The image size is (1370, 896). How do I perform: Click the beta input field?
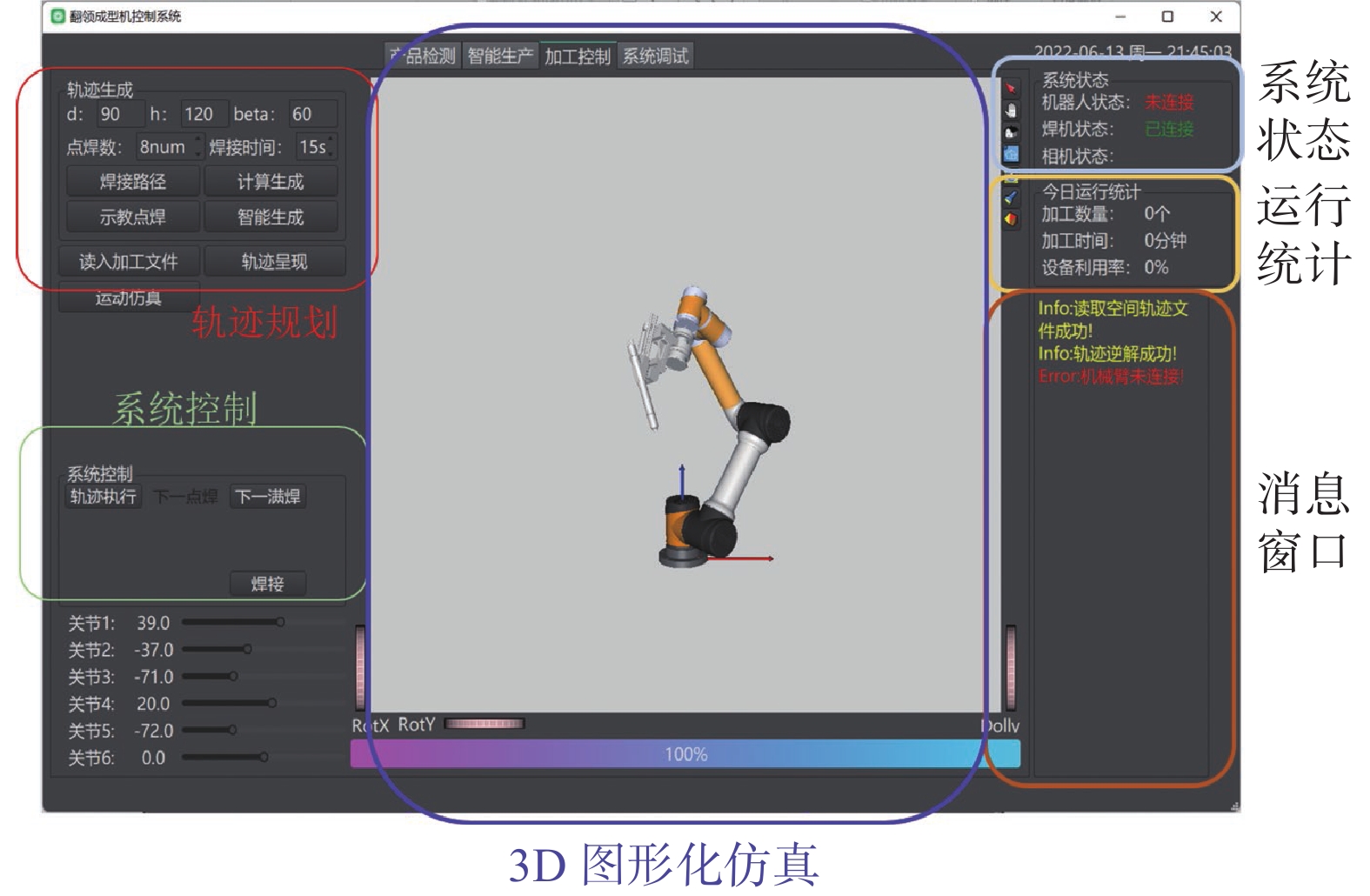[x=311, y=114]
